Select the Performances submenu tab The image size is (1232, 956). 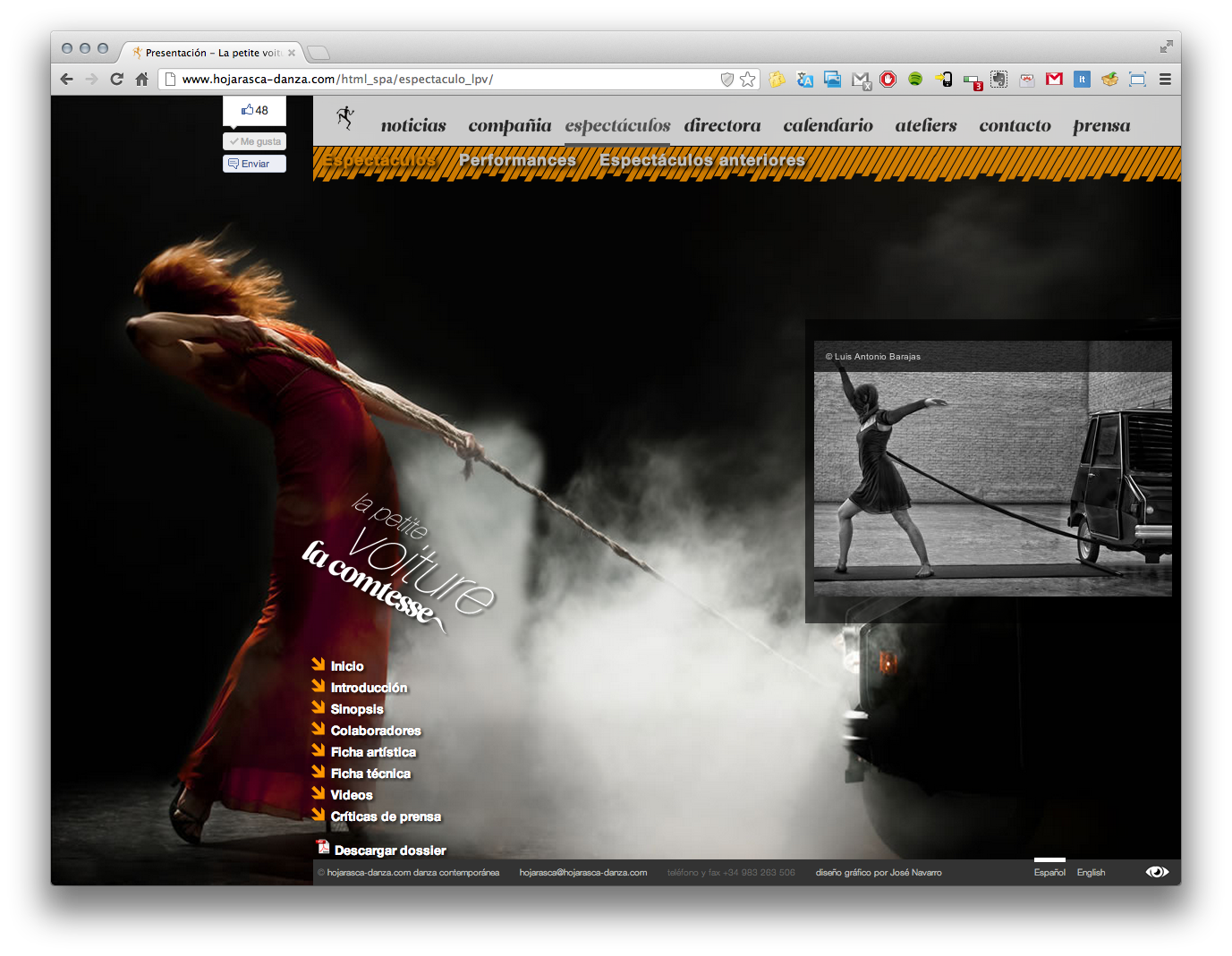[x=517, y=160]
